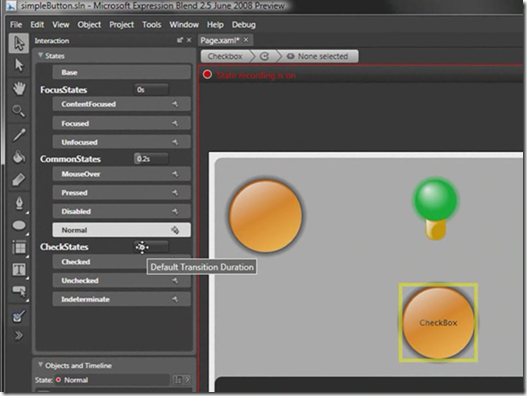The width and height of the screenshot is (527, 396).
Task: Choose the Ellipse shape tool
Action: tap(19, 226)
